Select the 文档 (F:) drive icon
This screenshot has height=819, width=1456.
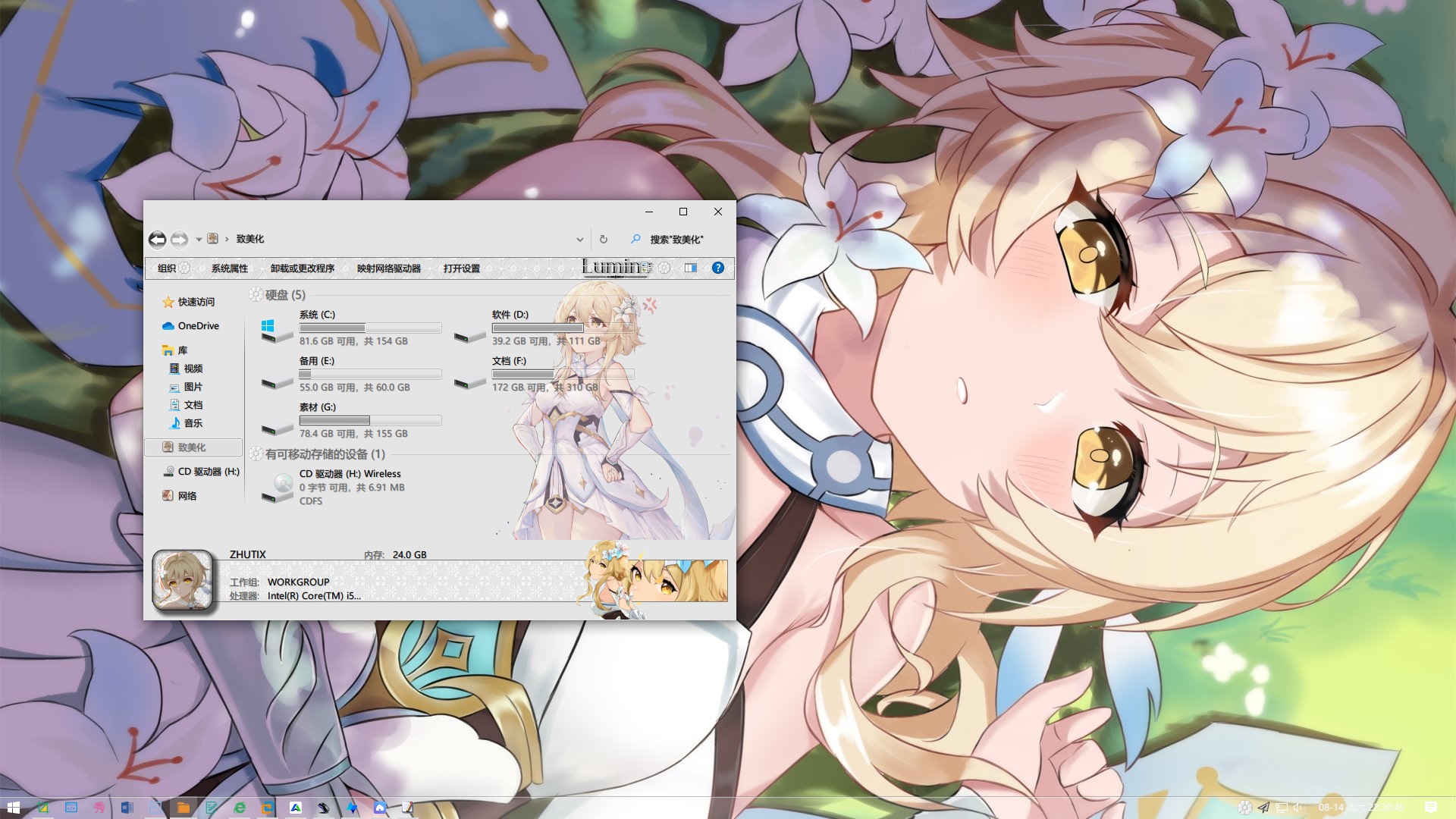point(469,381)
